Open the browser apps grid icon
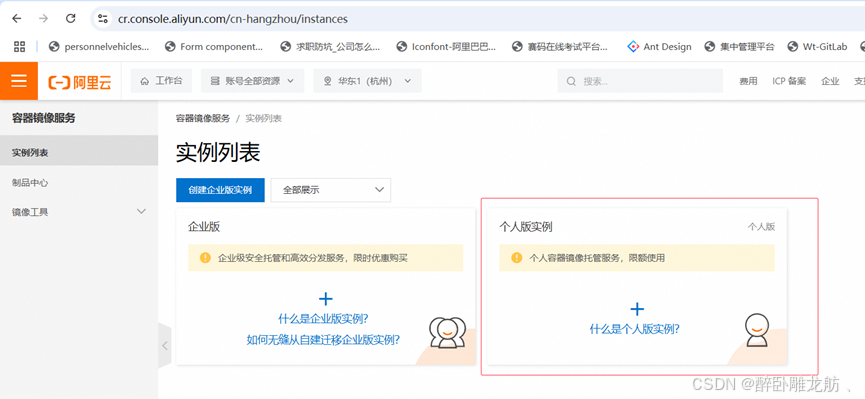865x399 pixels. point(19,47)
